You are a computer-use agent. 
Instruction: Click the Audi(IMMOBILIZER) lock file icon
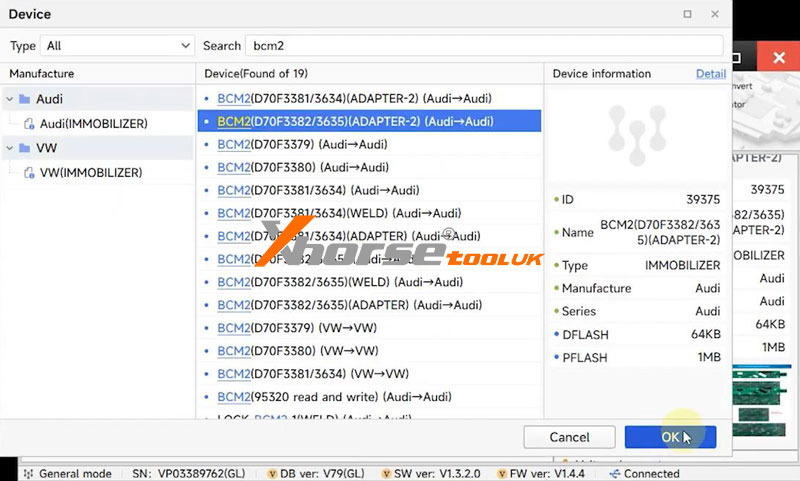(30, 123)
